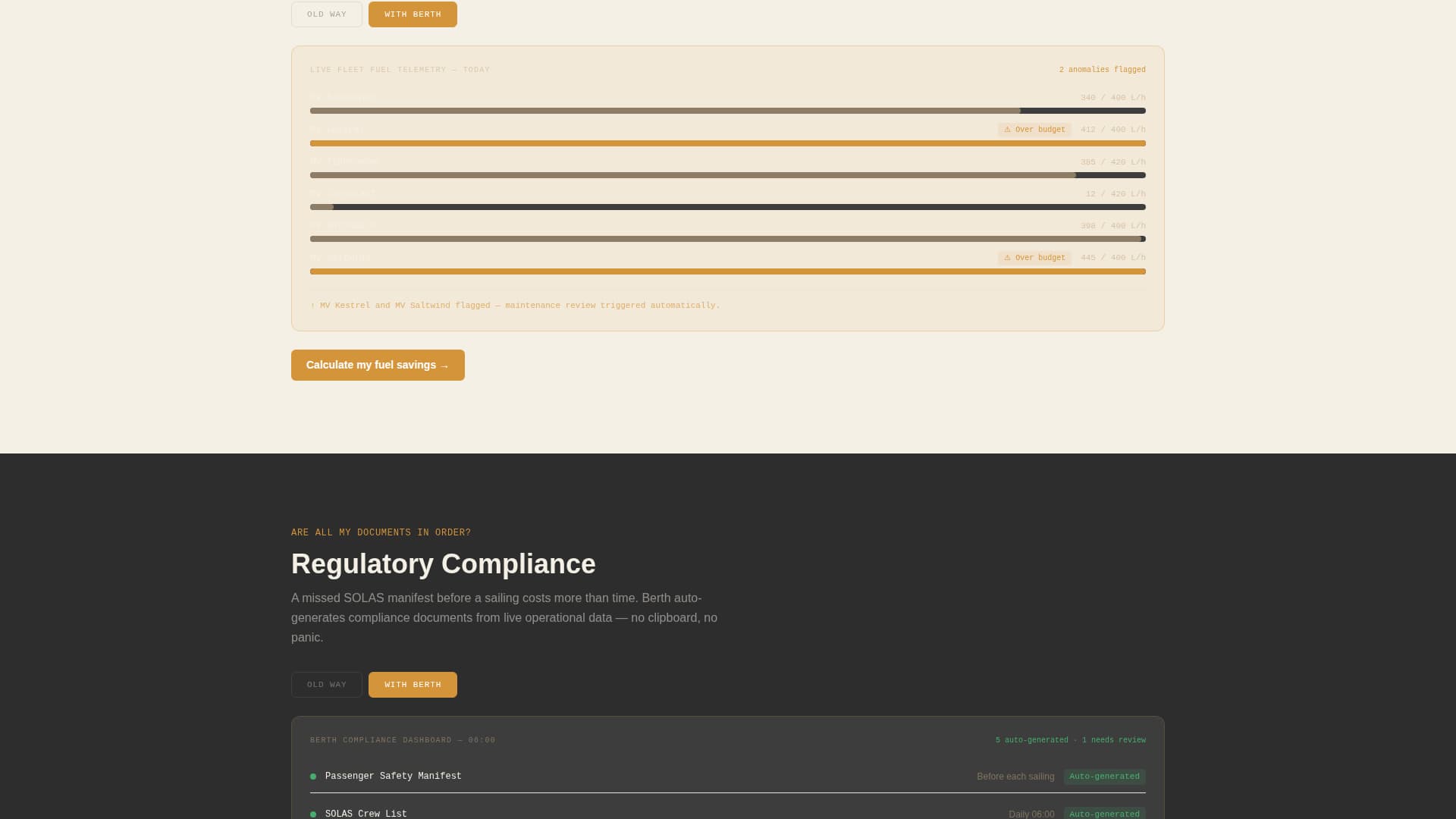
Task: Select the WITH BERTH tab above the telemetry panel
Action: click(412, 14)
